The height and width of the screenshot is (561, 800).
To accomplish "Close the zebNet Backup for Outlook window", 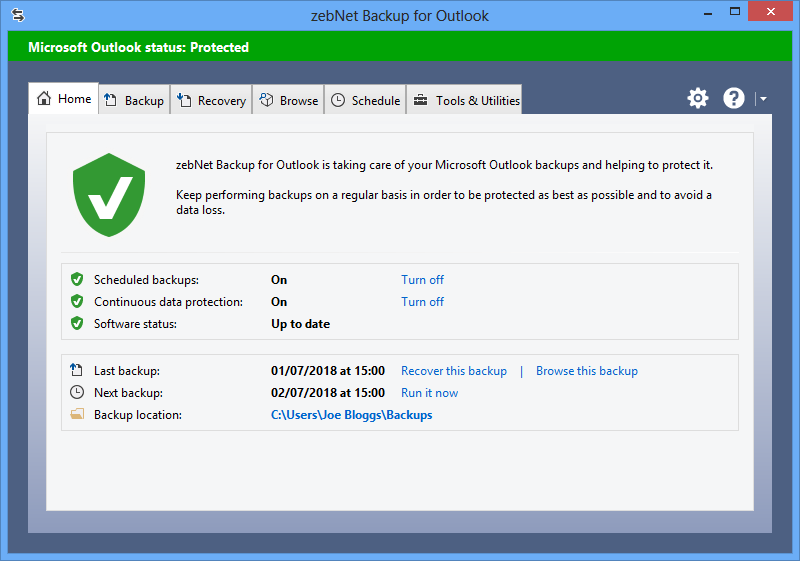I will click(770, 11).
